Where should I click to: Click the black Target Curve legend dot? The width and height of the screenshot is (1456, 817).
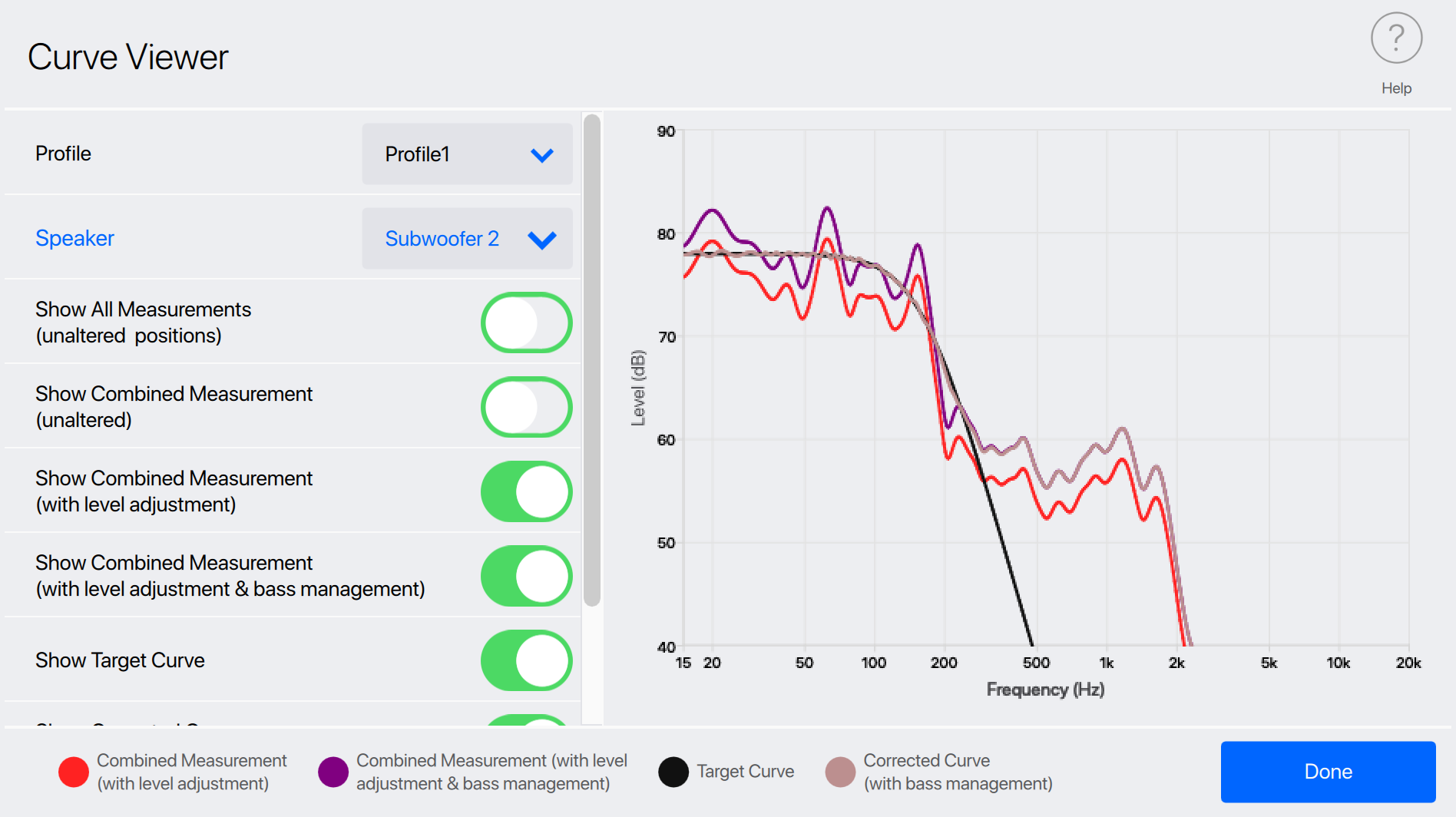(673, 772)
